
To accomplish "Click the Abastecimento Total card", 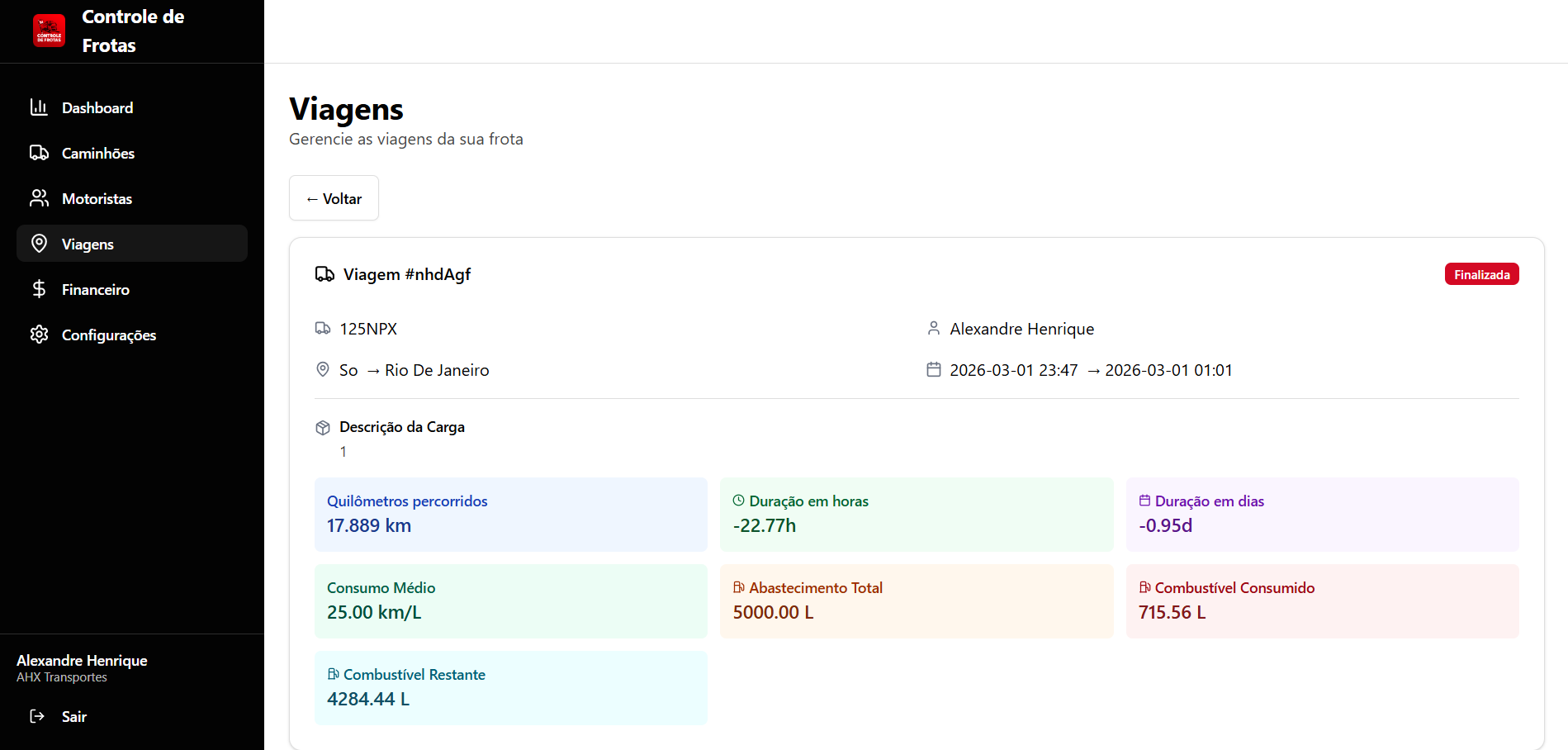I will coord(916,600).
